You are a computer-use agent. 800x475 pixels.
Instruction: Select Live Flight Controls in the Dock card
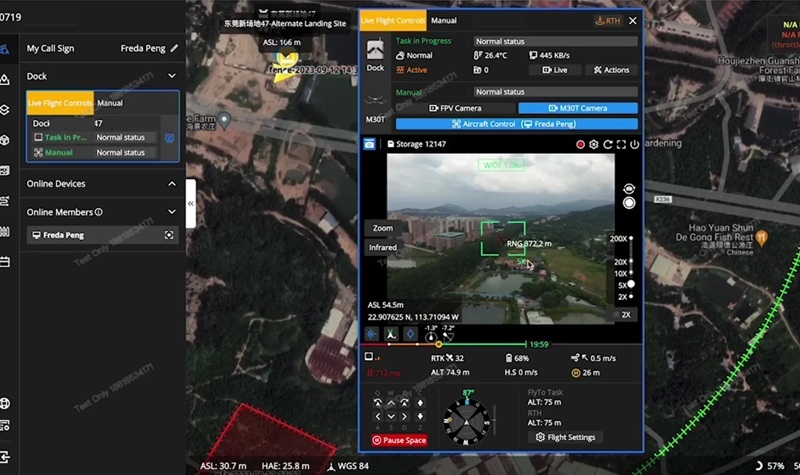(x=60, y=103)
